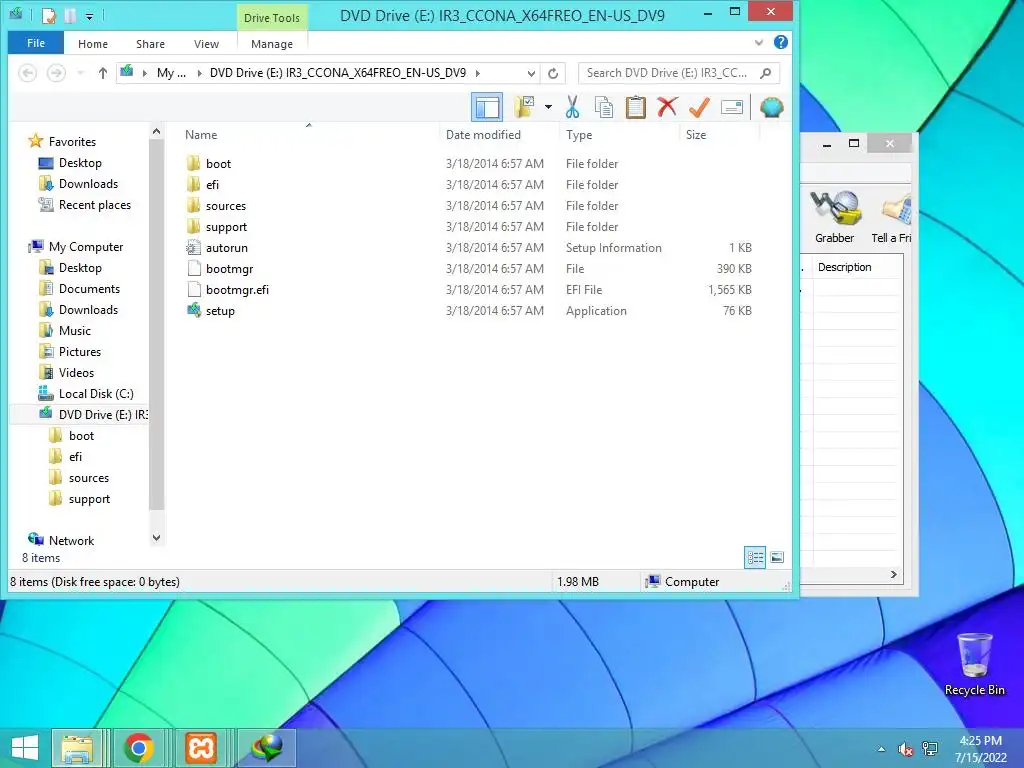Switch to the View ribbon tab

[206, 44]
